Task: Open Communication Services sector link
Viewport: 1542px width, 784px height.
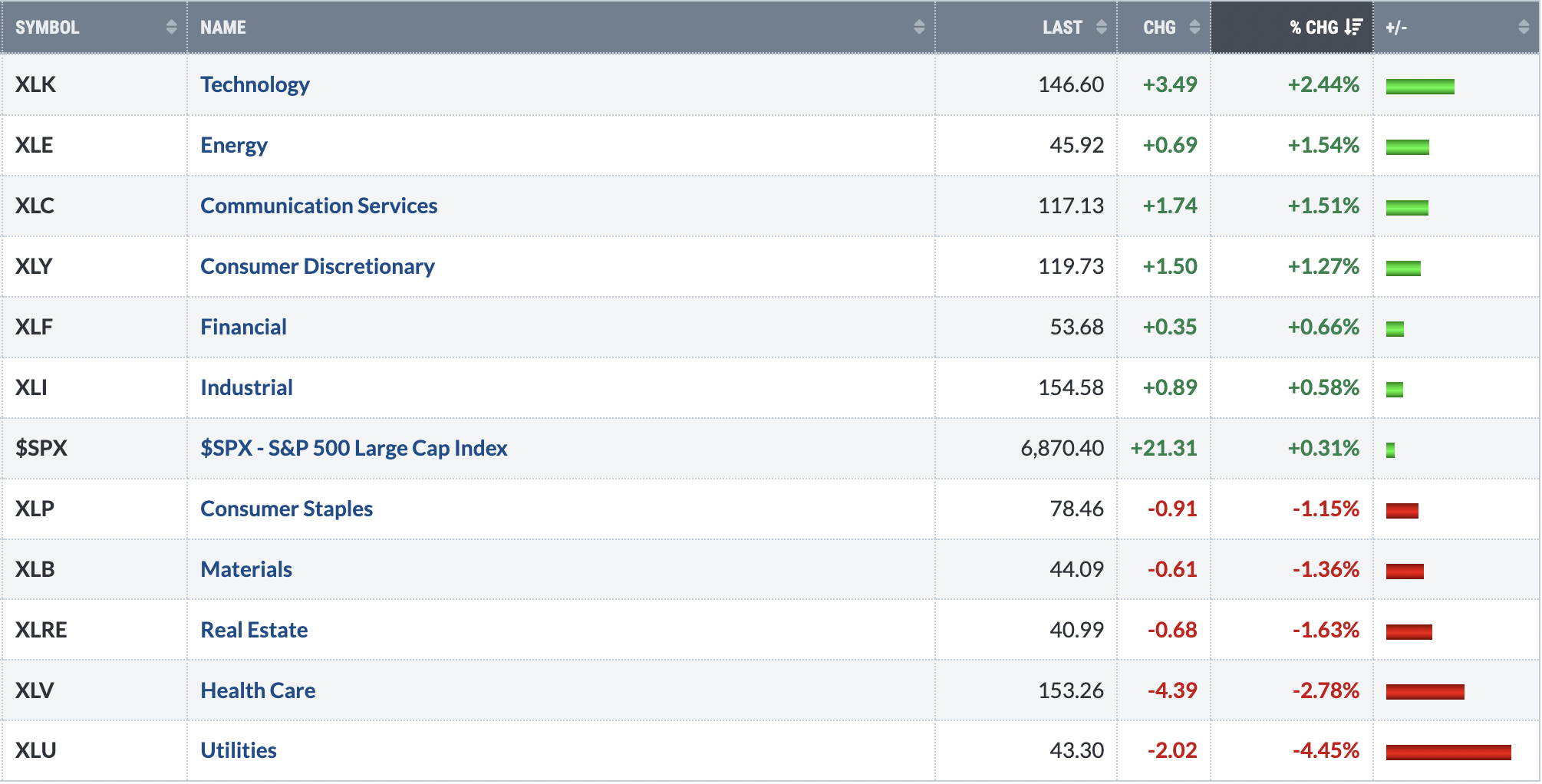Action: (x=318, y=206)
